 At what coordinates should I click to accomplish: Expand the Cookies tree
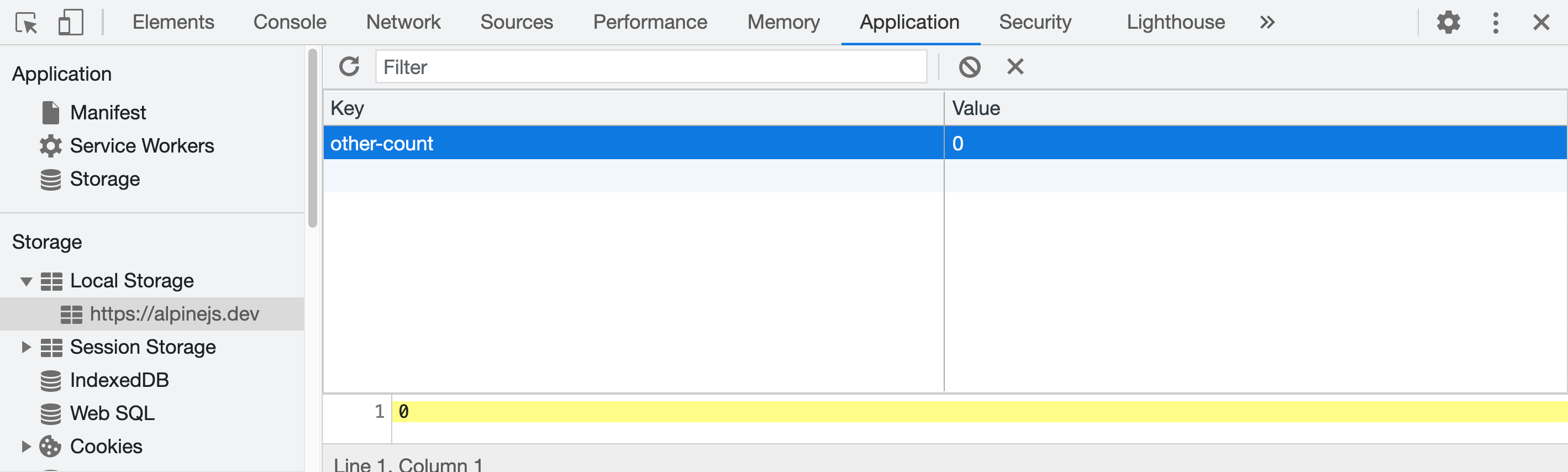tap(26, 447)
